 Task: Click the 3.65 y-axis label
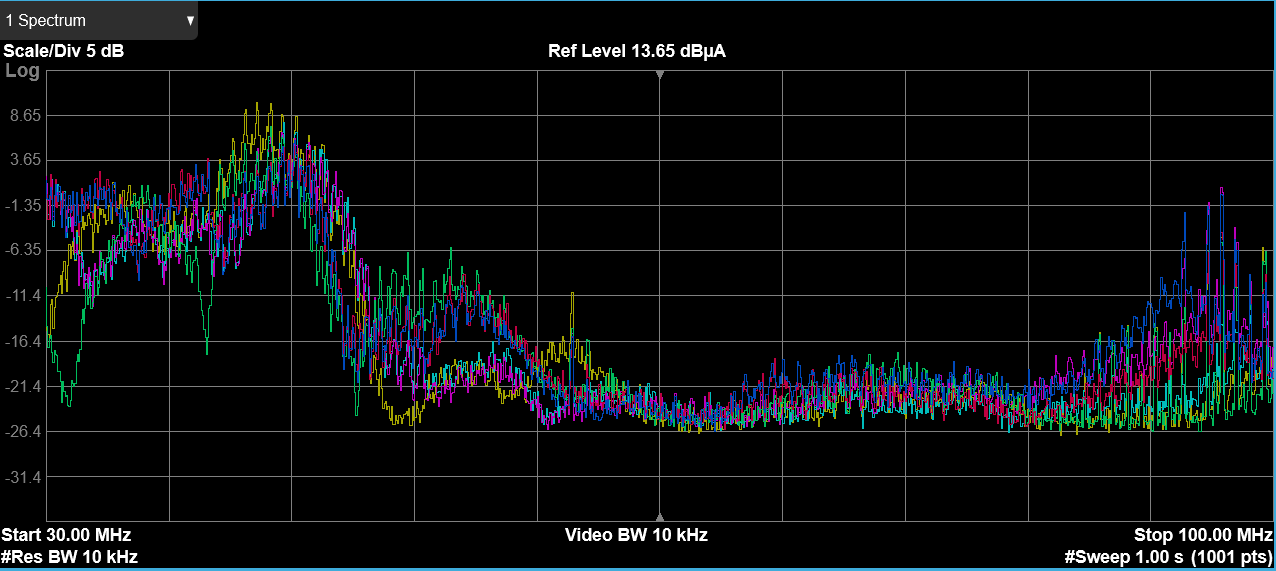pyautogui.click(x=23, y=160)
